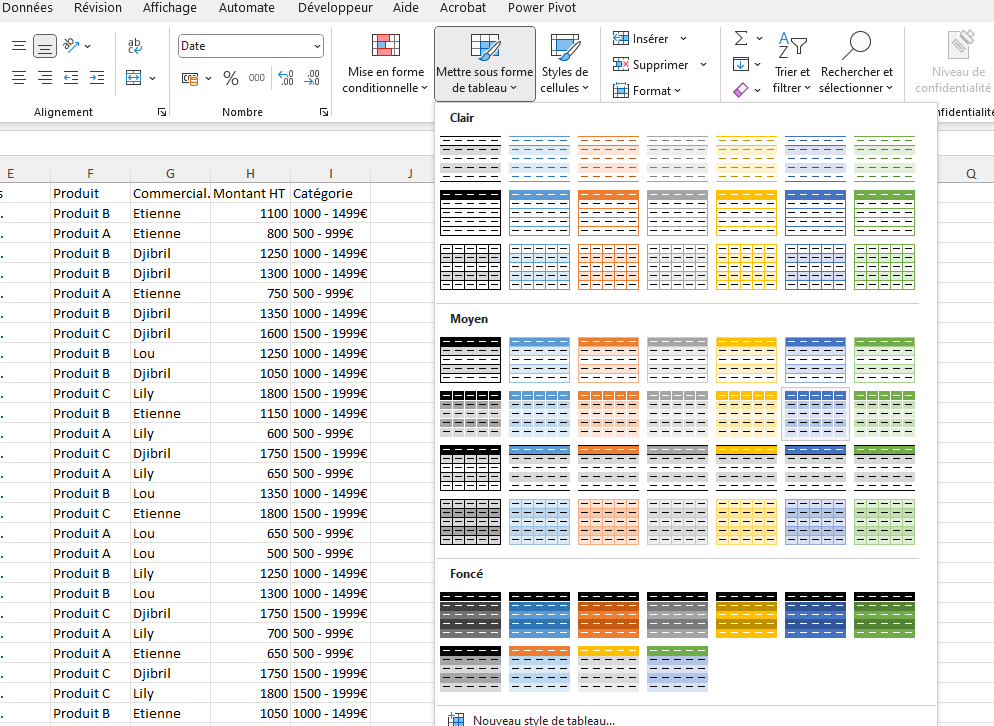
Task: Click the fill down icon
Action: click(740, 65)
